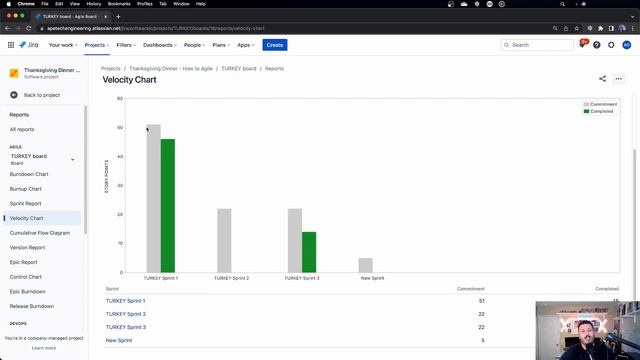
Task: Expand the TURKEY board selector chevron
Action: pyautogui.click(x=73, y=159)
